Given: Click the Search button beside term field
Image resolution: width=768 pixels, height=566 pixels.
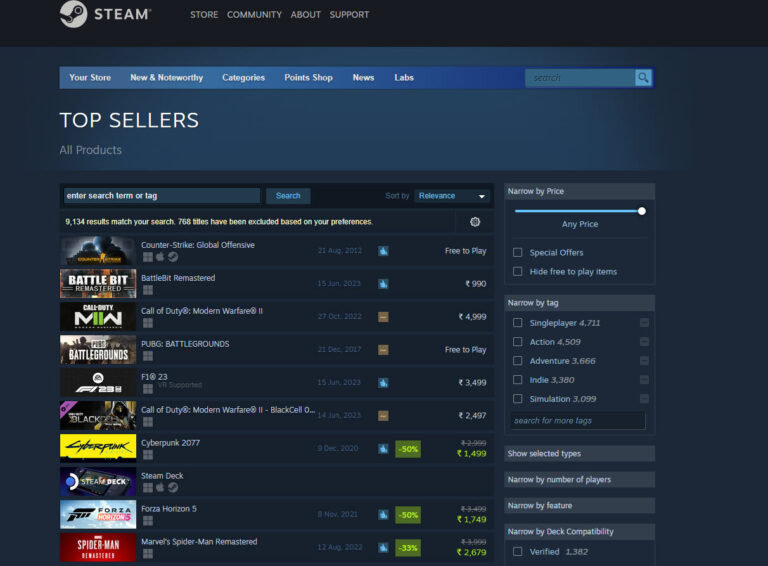Looking at the screenshot, I should [x=288, y=196].
